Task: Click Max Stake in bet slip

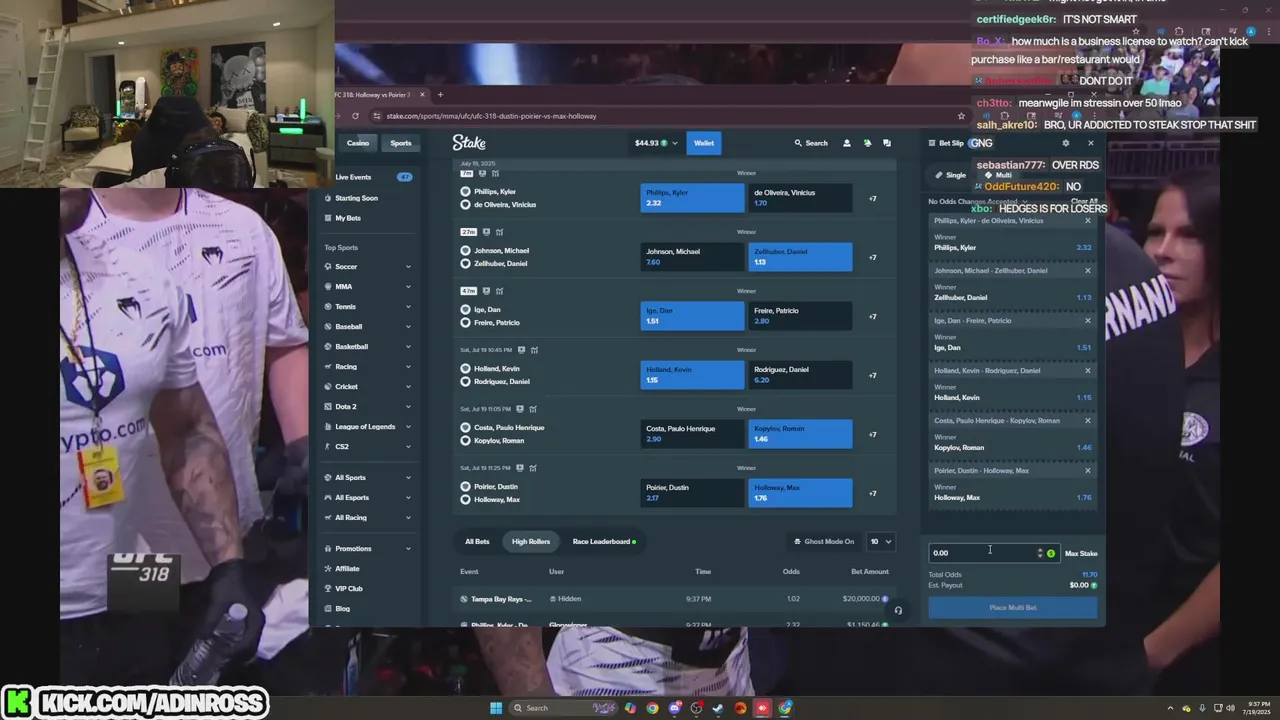Action: (x=1081, y=553)
